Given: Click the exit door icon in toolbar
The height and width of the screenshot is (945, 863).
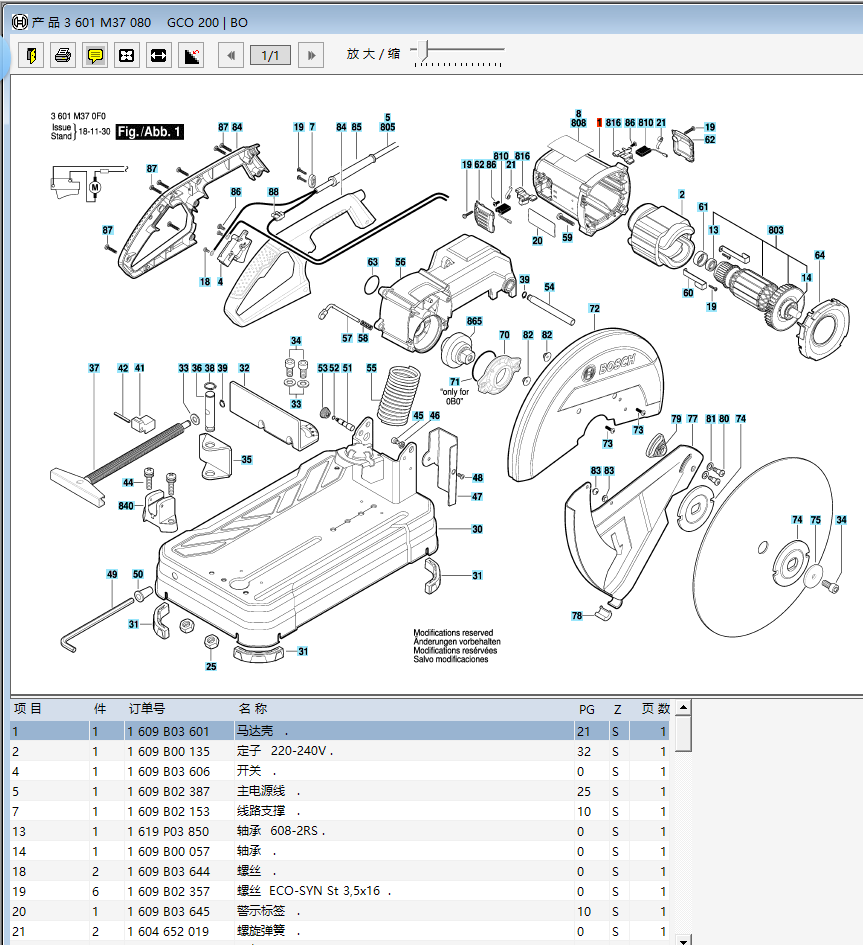Looking at the screenshot, I should 31,55.
